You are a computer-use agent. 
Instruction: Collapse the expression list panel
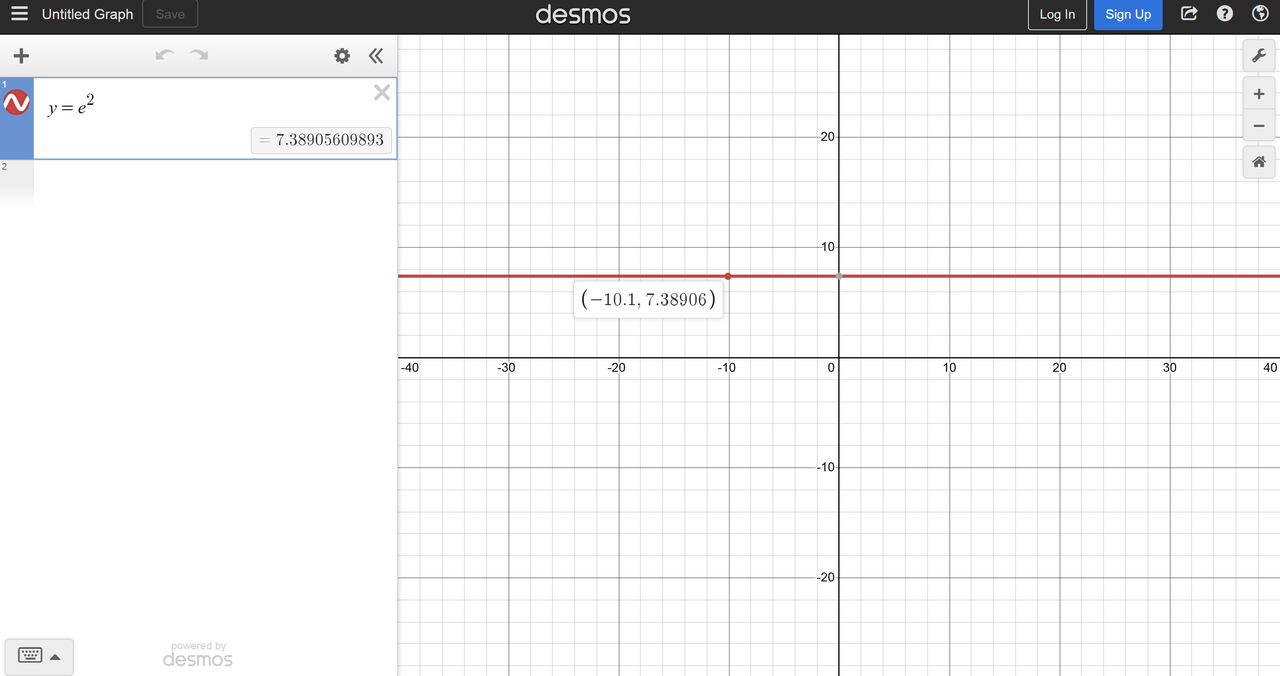tap(376, 56)
